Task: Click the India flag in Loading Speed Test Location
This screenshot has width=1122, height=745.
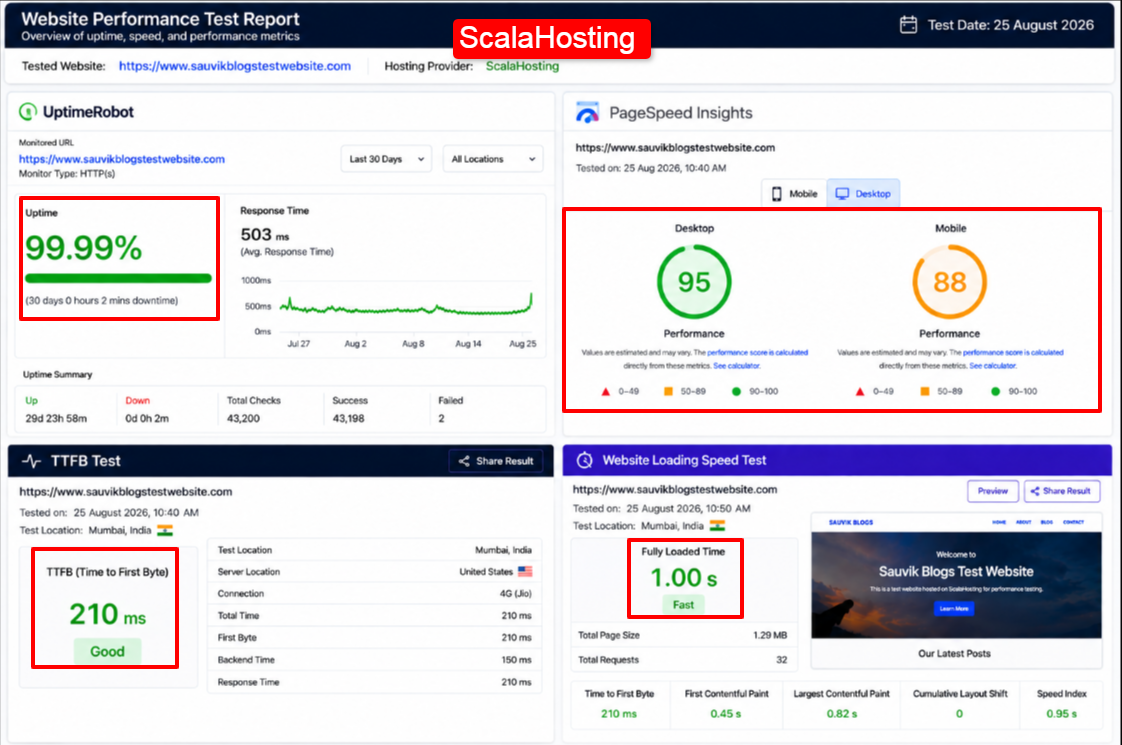Action: [718, 525]
